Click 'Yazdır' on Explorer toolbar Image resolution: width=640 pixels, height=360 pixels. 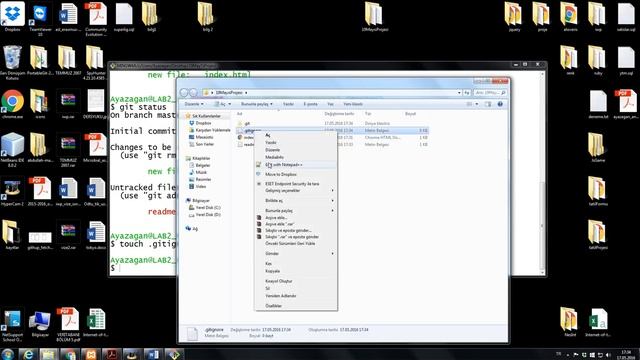coord(288,104)
